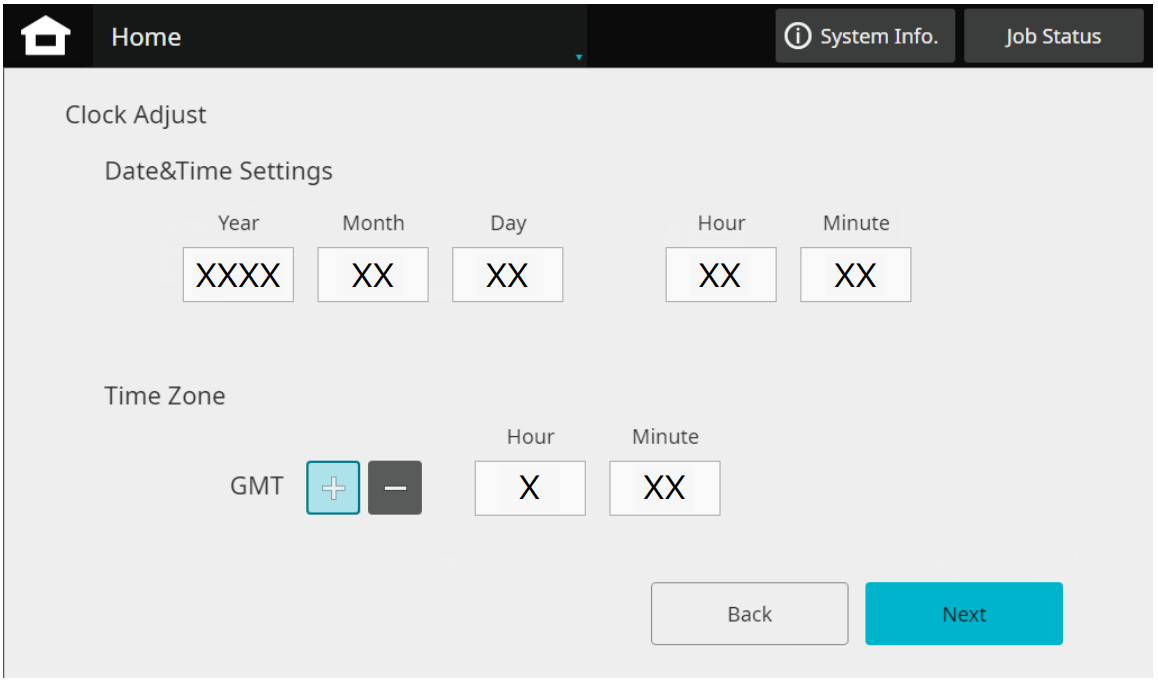The image size is (1158, 681).
Task: Click the Date&Time Settings label
Action: 218,171
